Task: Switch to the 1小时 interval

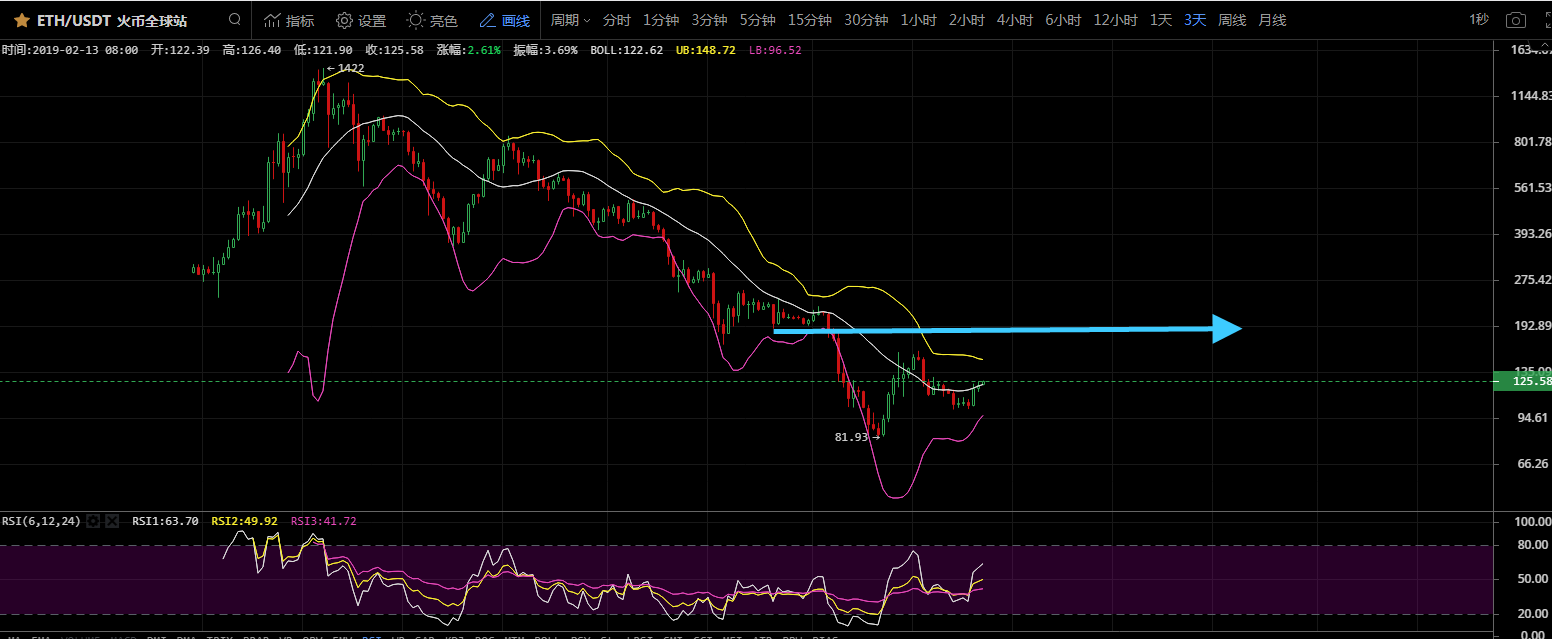Action: (x=918, y=20)
